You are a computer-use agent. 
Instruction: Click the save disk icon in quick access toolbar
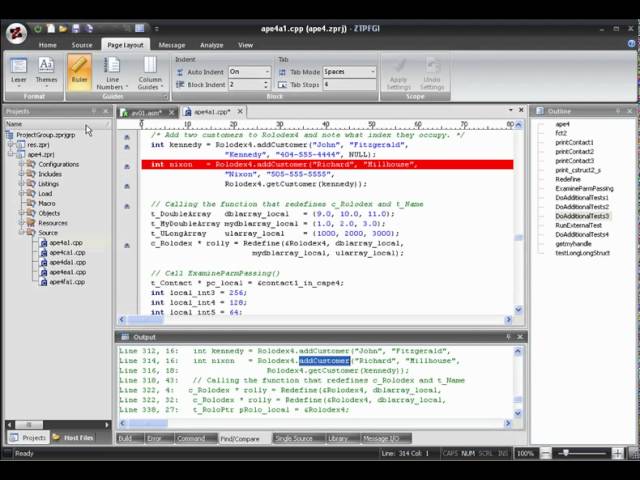click(76, 29)
